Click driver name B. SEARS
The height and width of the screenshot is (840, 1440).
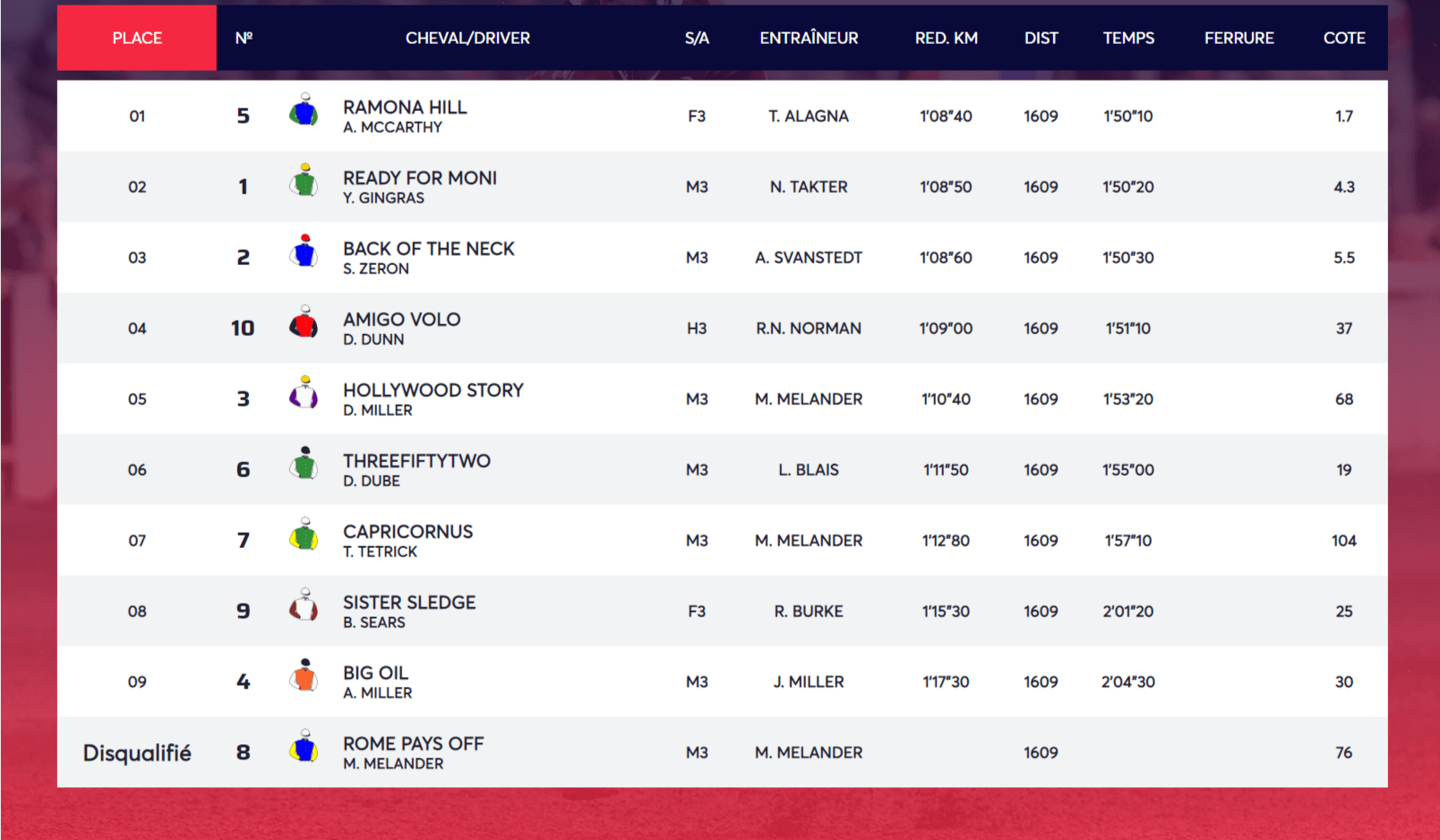click(374, 622)
